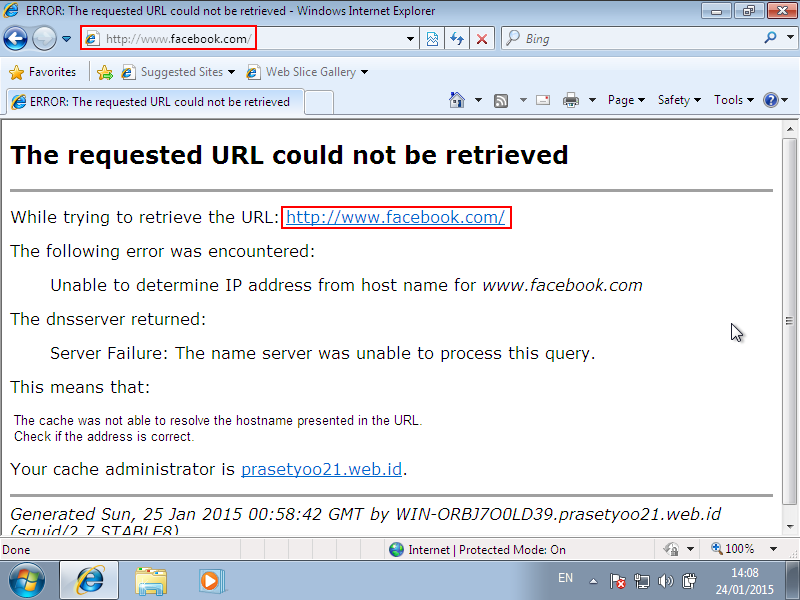Click the address bar showing facebook.com
Viewport: 800px width, 600px height.
click(x=250, y=39)
